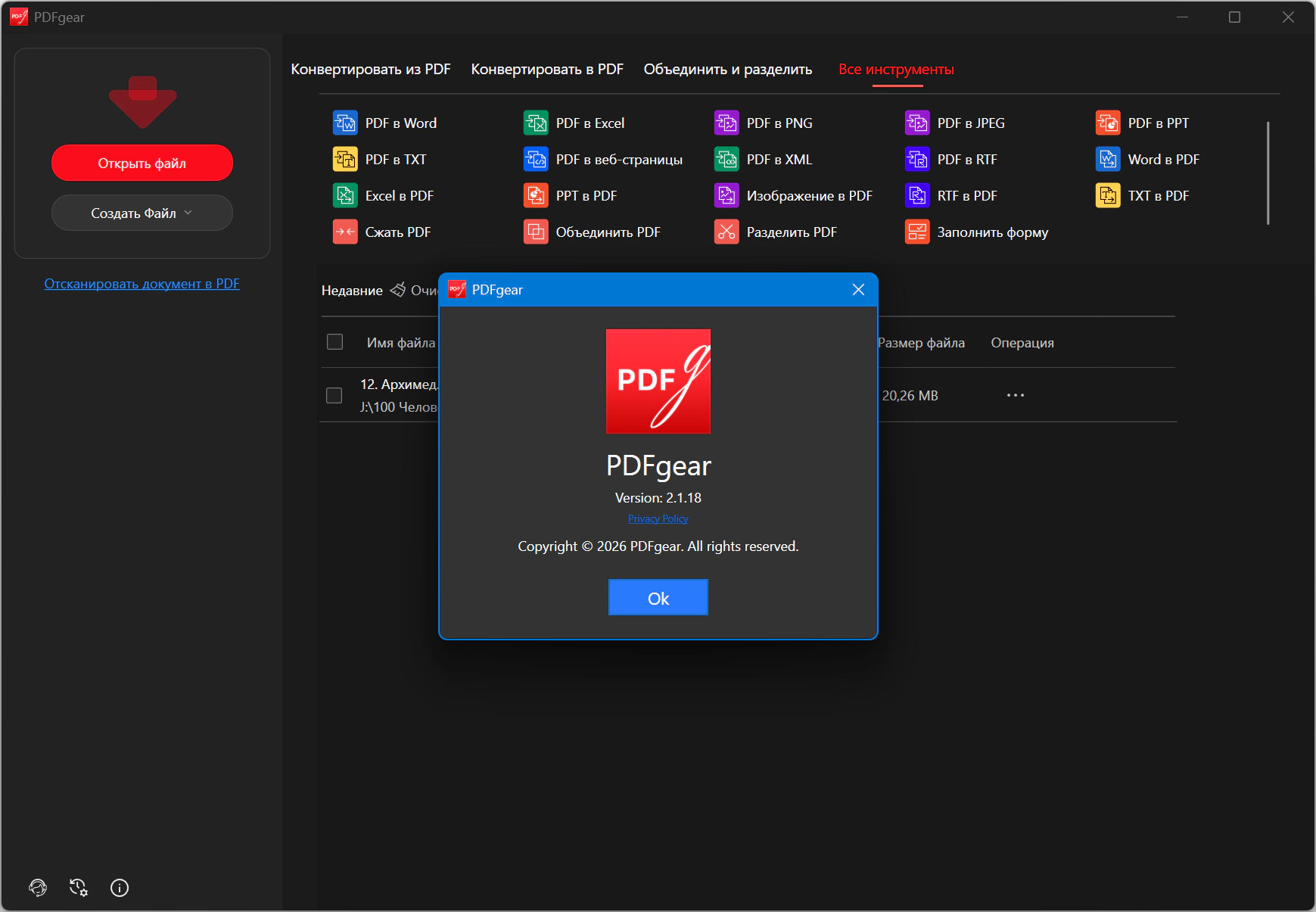Open the PDF to PPT icon

pos(1108,123)
